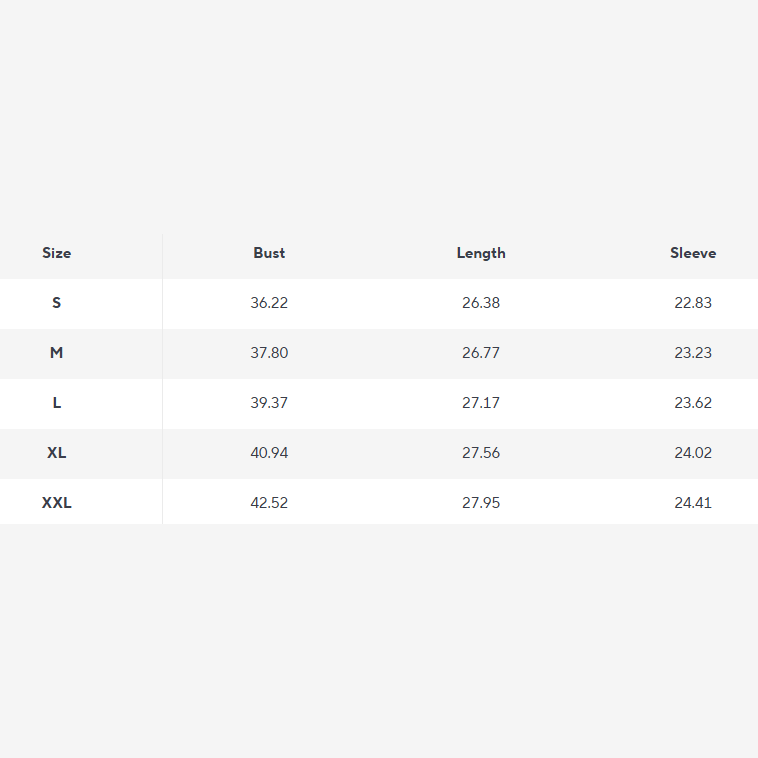Click the Sleeve column header
This screenshot has width=758, height=758.
point(693,253)
